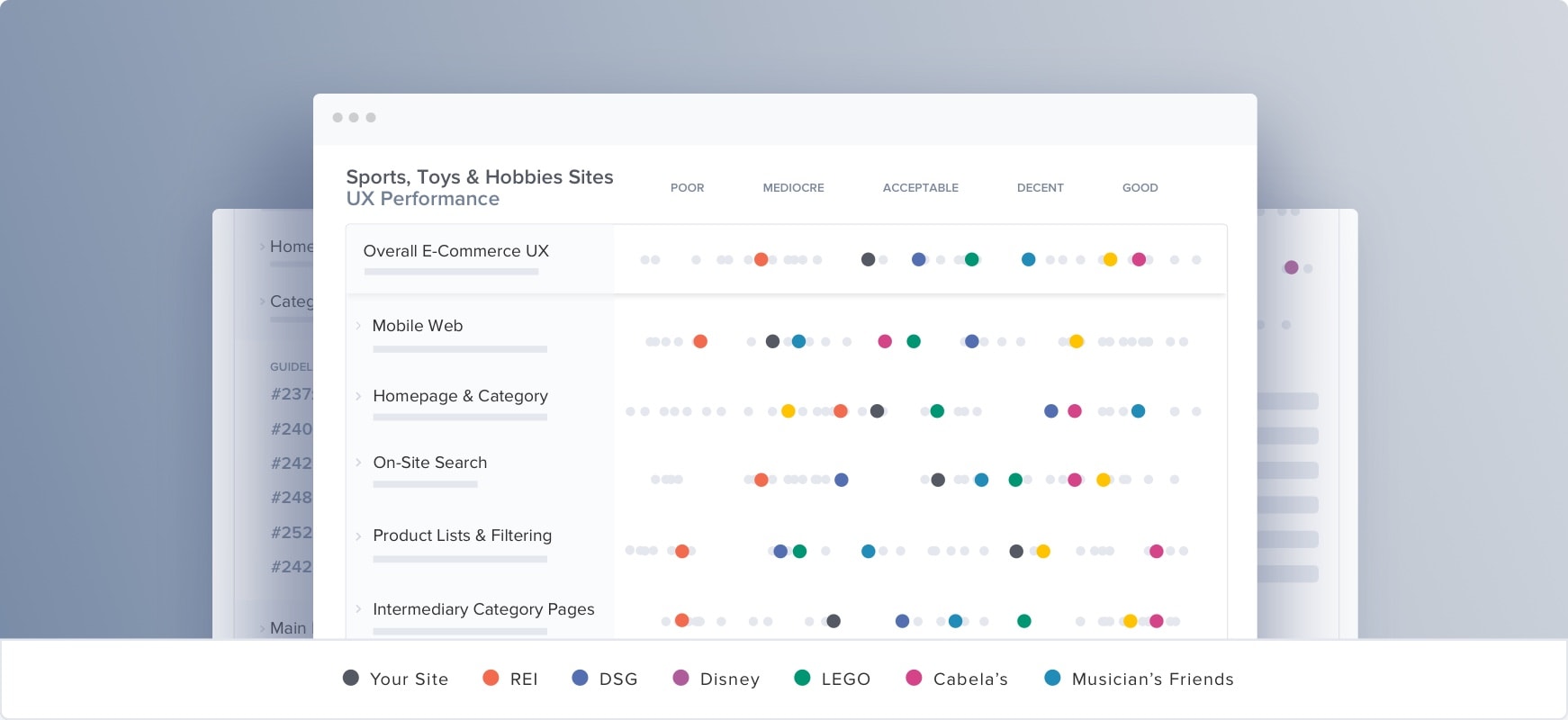Click the LEGO legend label
Image resolution: width=1568 pixels, height=720 pixels.
pos(845,679)
